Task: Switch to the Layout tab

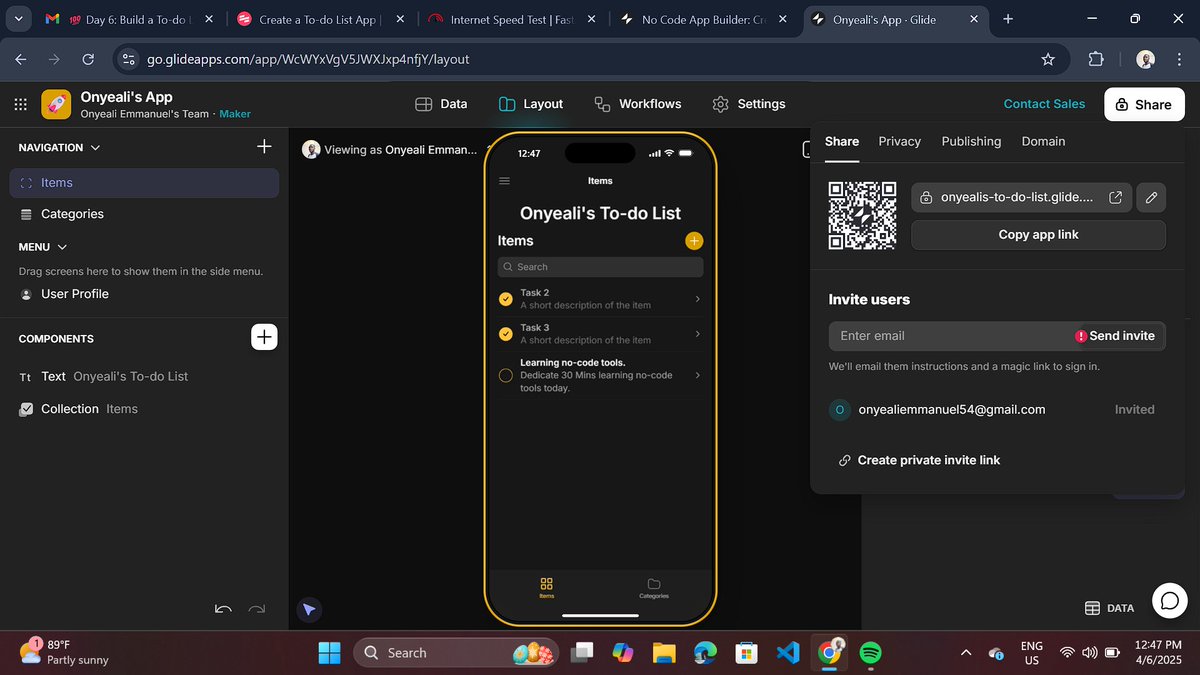Action: (x=530, y=104)
